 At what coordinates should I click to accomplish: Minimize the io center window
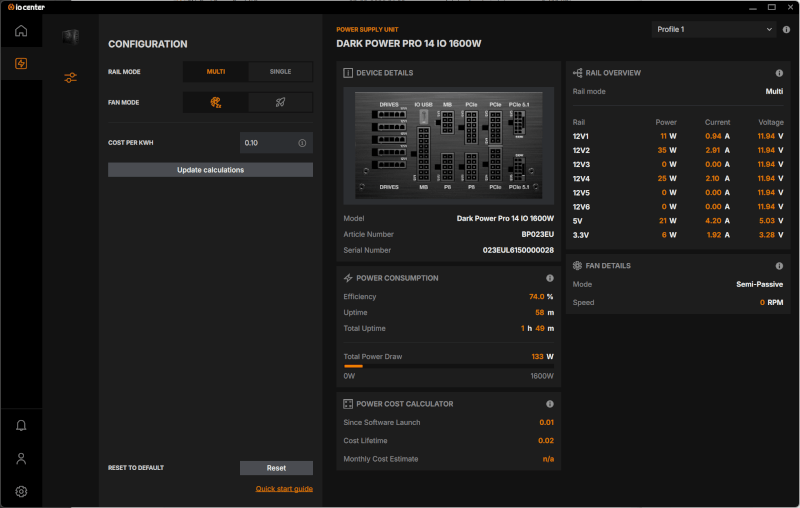tap(753, 7)
